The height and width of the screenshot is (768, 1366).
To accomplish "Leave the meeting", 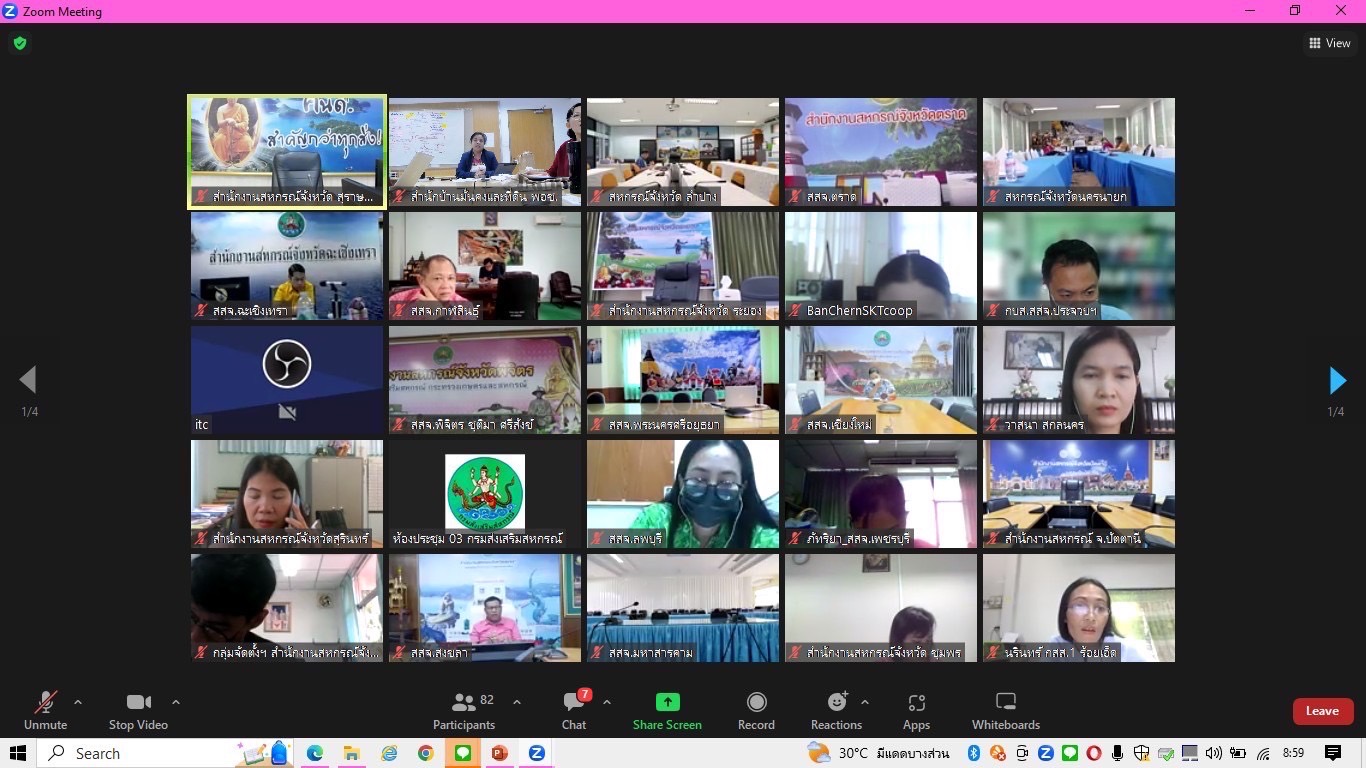I will [x=1322, y=711].
